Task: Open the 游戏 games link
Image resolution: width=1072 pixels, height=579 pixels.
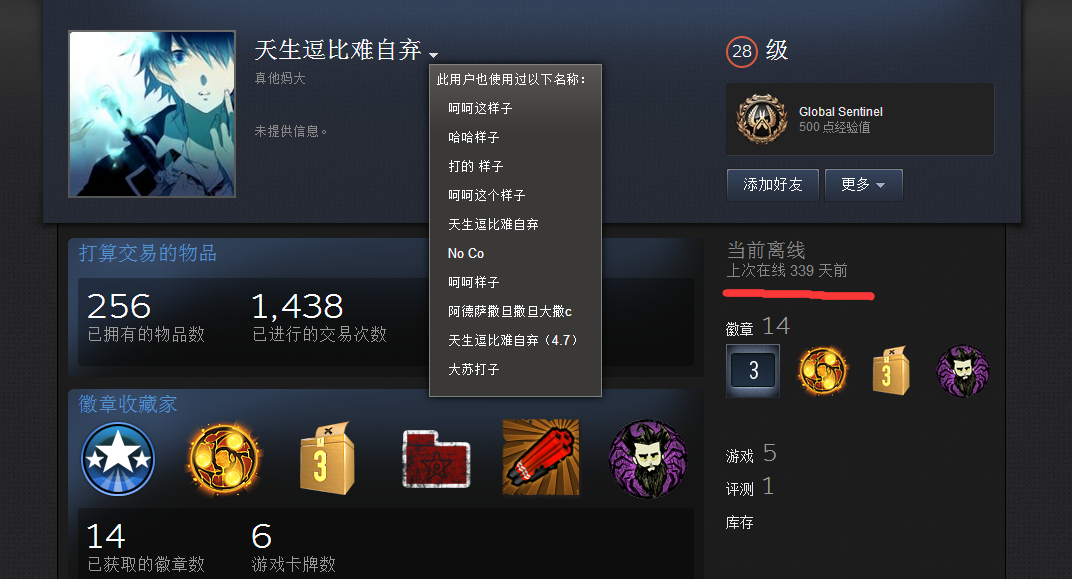Action: tap(740, 456)
